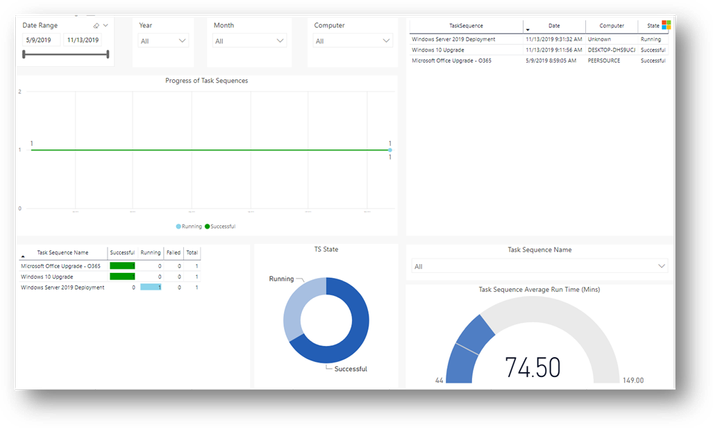This screenshot has height=428, width=713.
Task: Click the Running state cell in top table
Action: click(651, 39)
